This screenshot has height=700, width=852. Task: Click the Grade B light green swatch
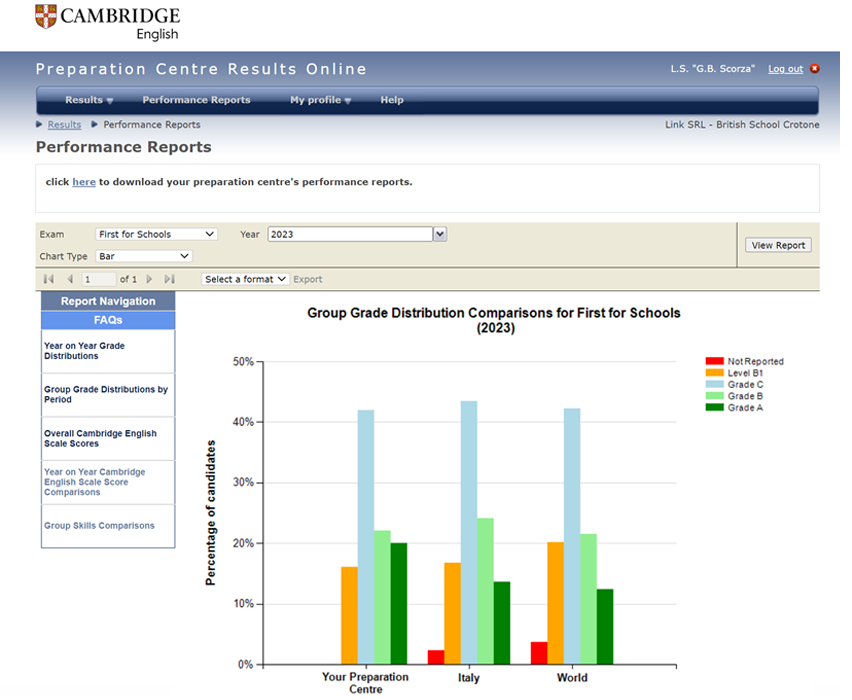[715, 396]
